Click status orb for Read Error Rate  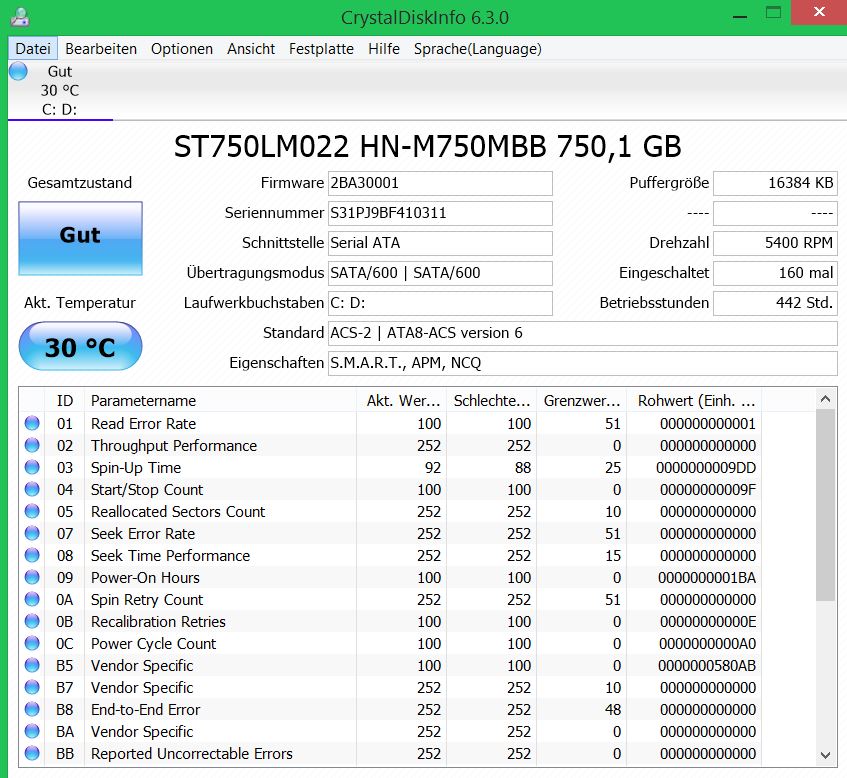pyautogui.click(x=32, y=423)
